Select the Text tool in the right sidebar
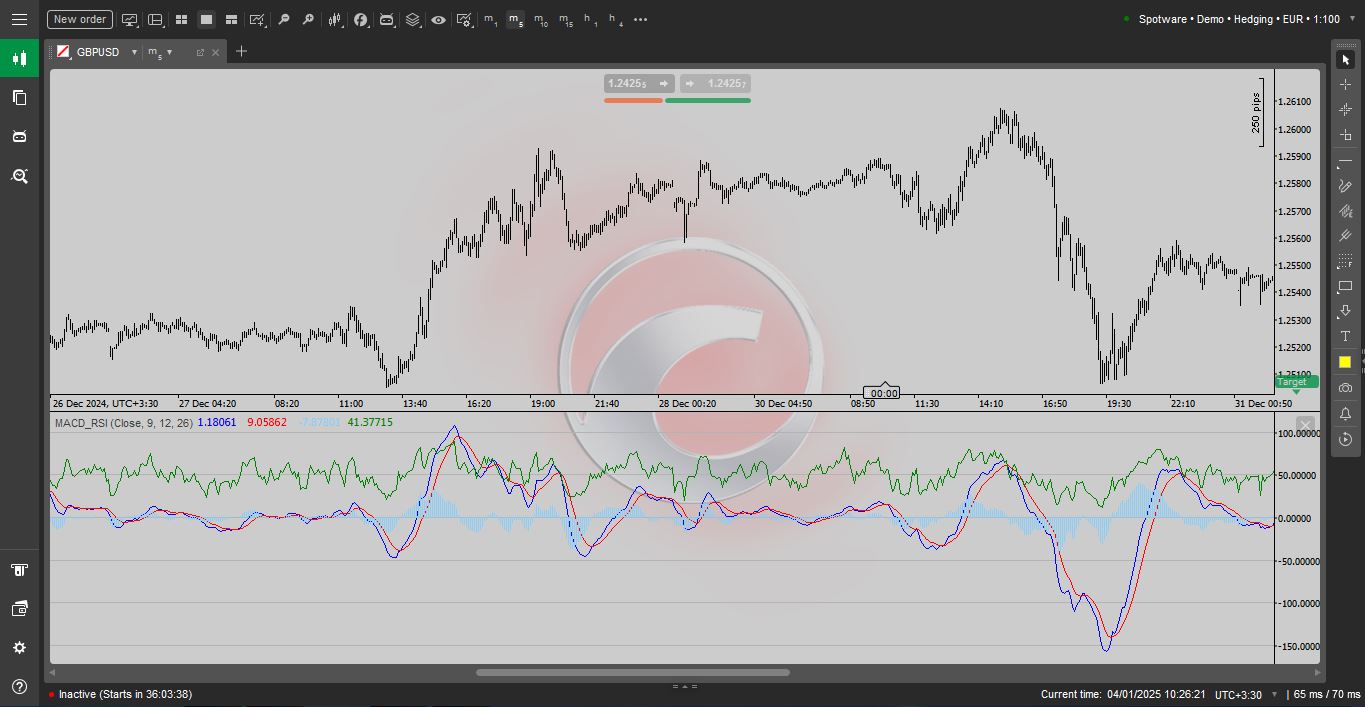This screenshot has height=707, width=1365. click(1345, 336)
